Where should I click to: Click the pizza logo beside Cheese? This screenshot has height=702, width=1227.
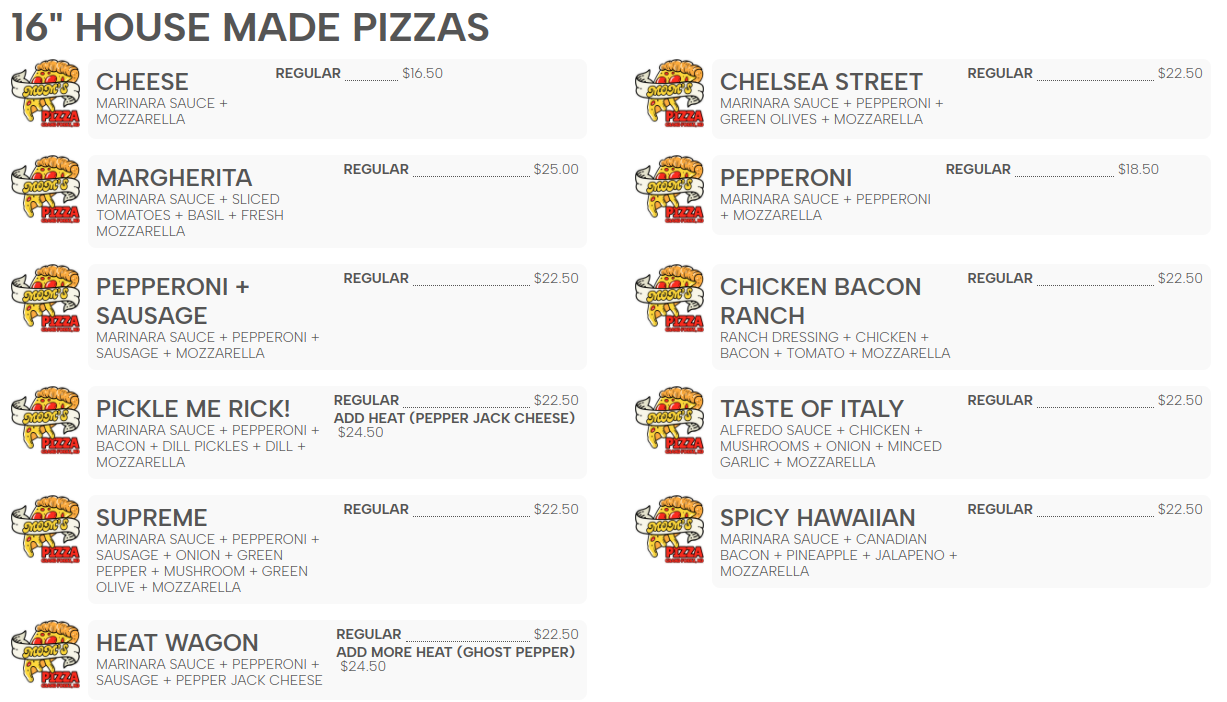(x=46, y=94)
